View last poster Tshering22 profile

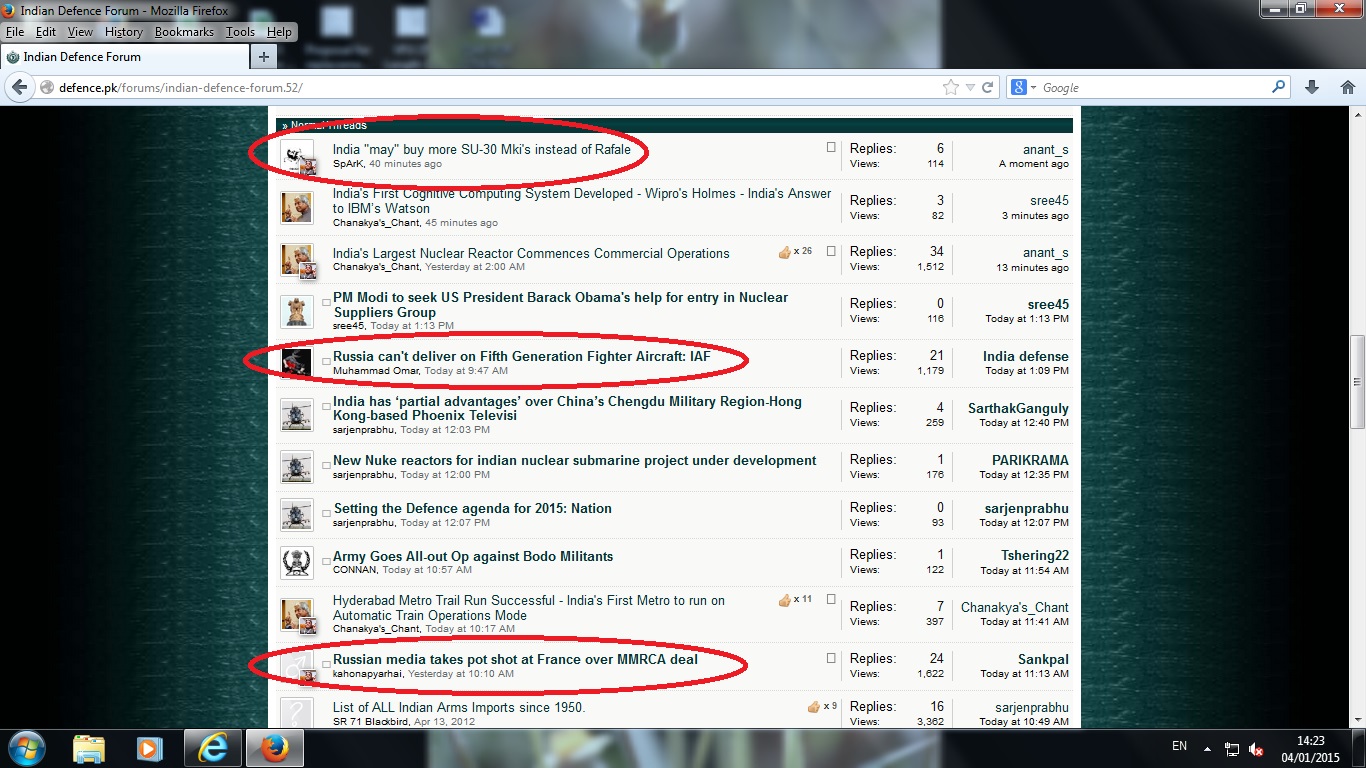(1035, 555)
